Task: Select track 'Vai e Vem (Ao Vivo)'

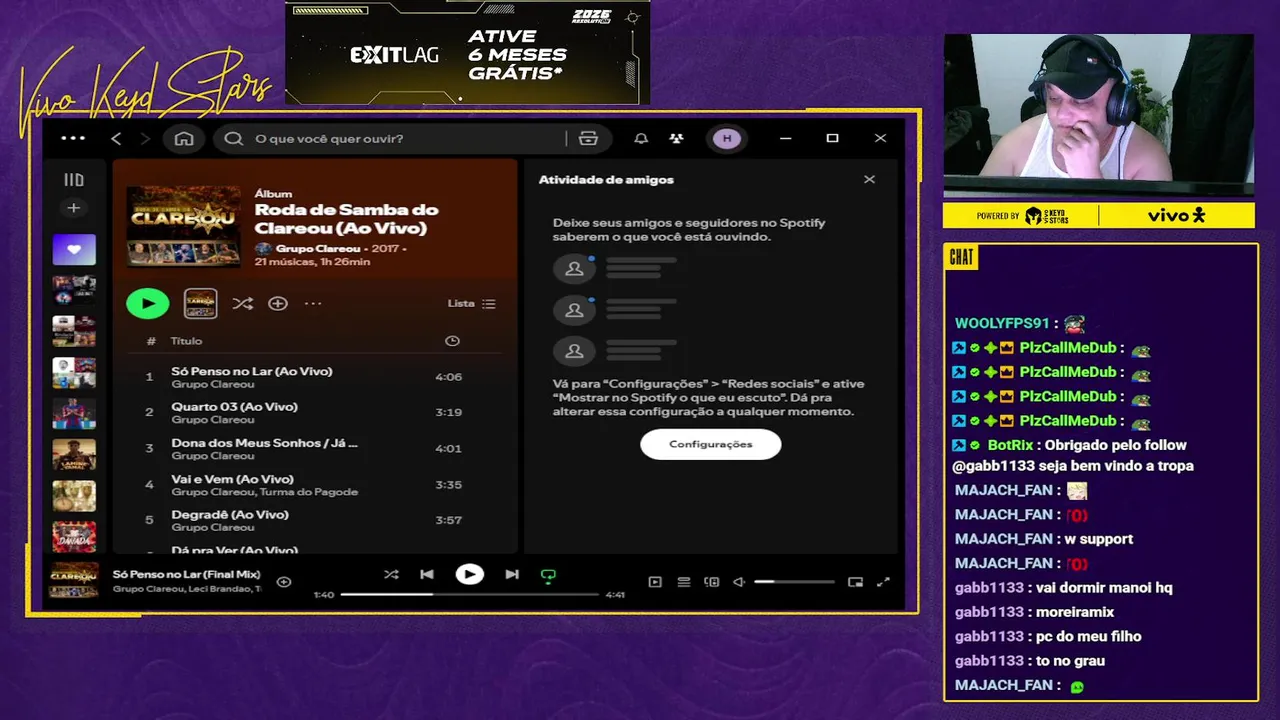Action: (x=232, y=479)
